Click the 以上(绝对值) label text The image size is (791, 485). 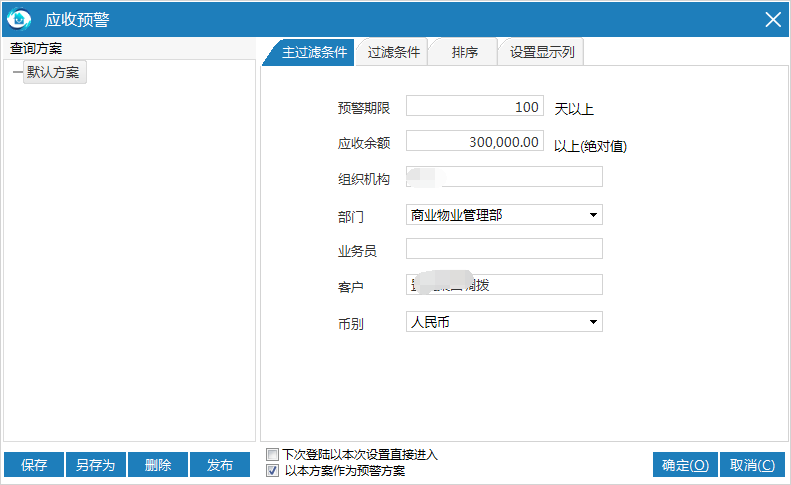tap(590, 146)
